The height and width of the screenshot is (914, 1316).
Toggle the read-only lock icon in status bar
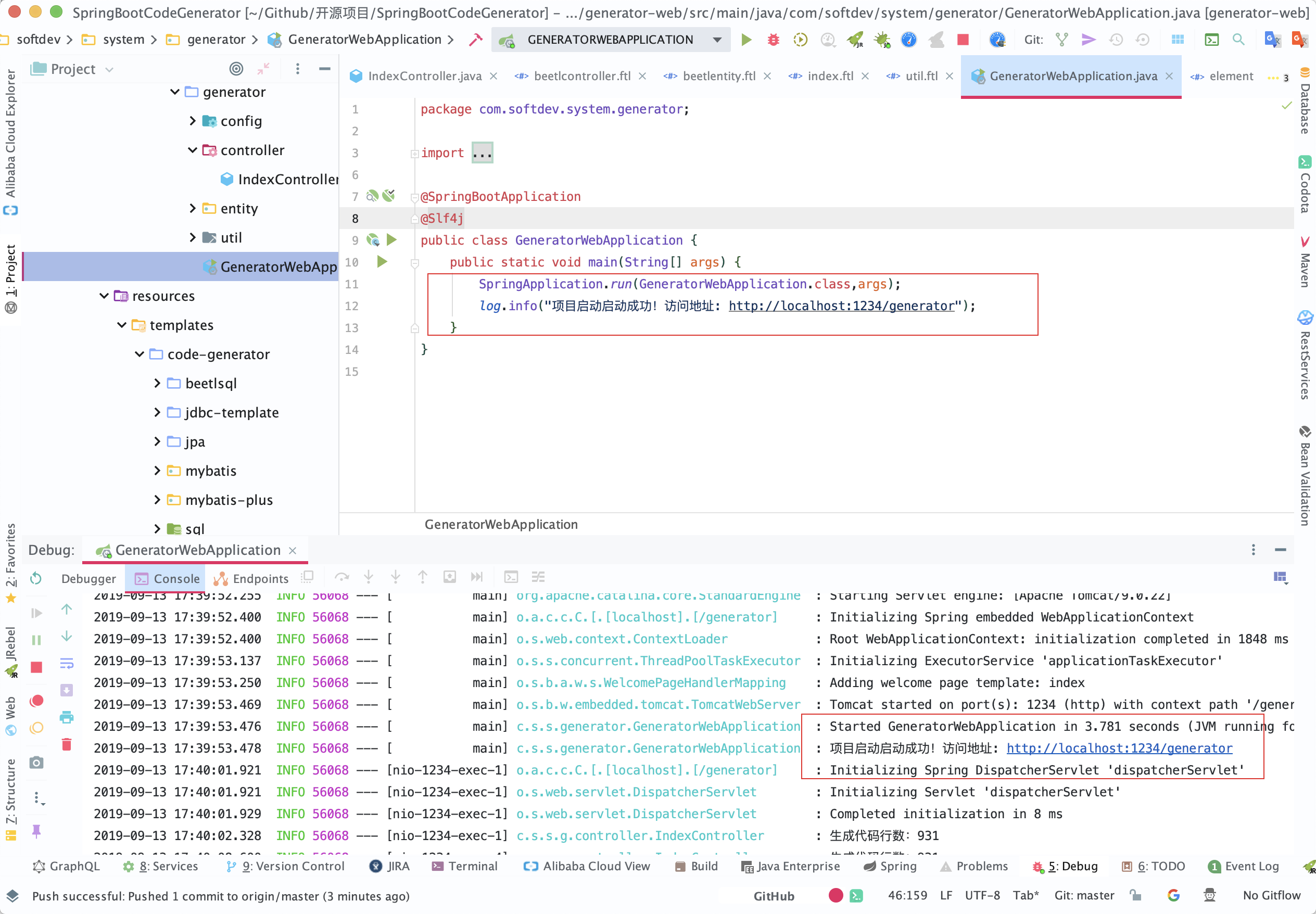pyautogui.click(x=1135, y=895)
